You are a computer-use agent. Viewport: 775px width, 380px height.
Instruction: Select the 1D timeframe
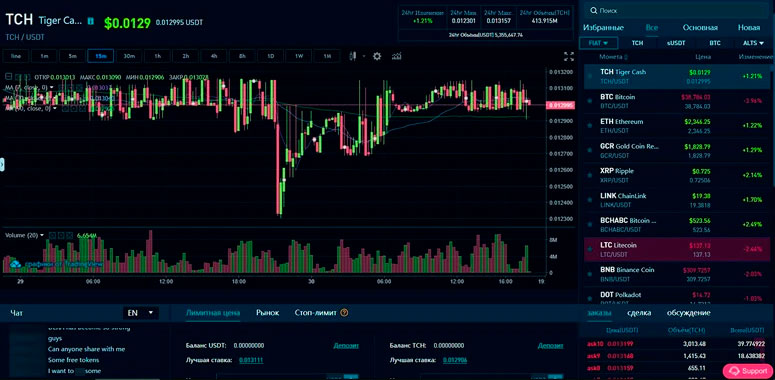(x=271, y=56)
